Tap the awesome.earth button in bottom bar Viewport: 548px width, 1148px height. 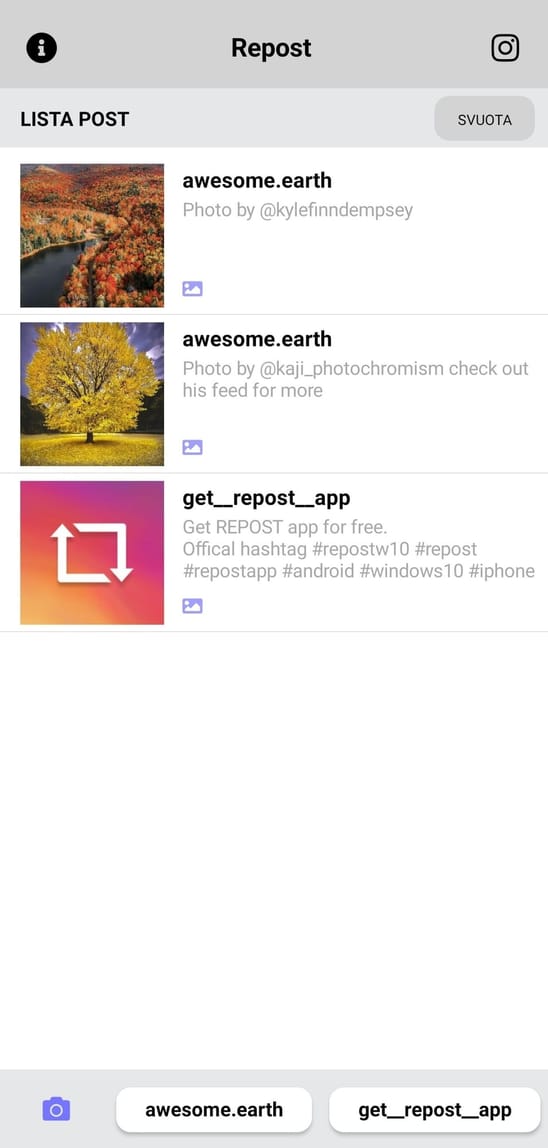(x=214, y=1109)
